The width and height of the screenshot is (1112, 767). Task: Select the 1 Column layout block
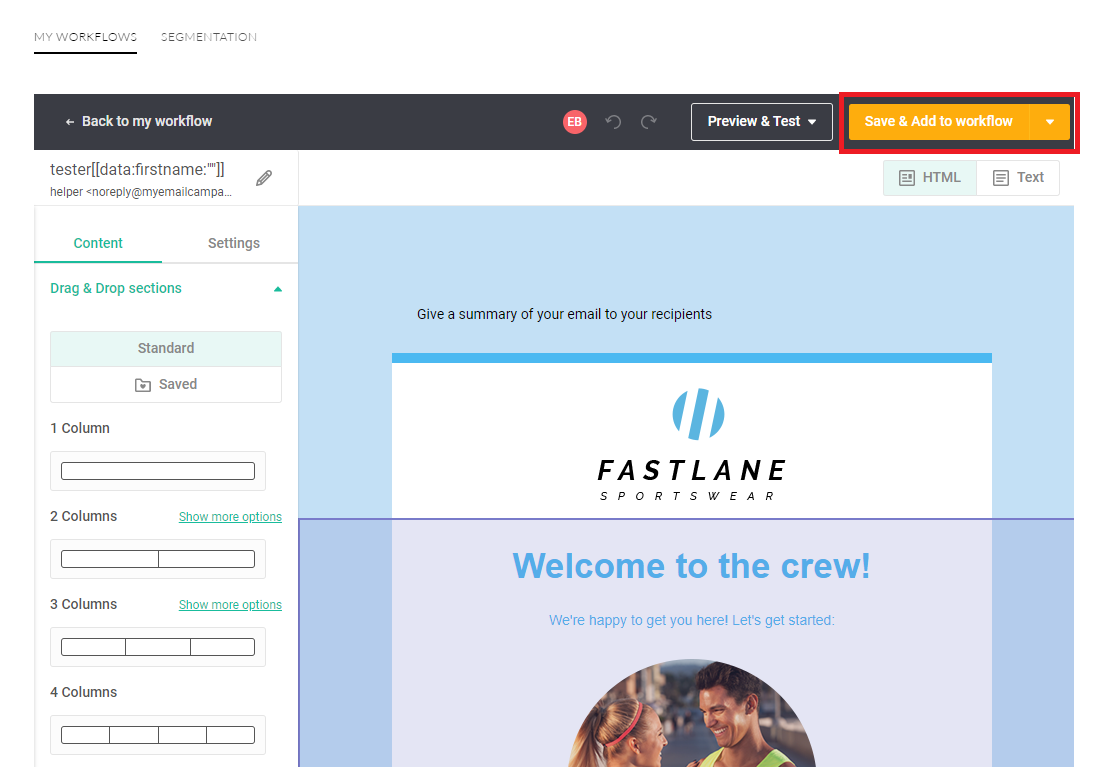click(157, 471)
